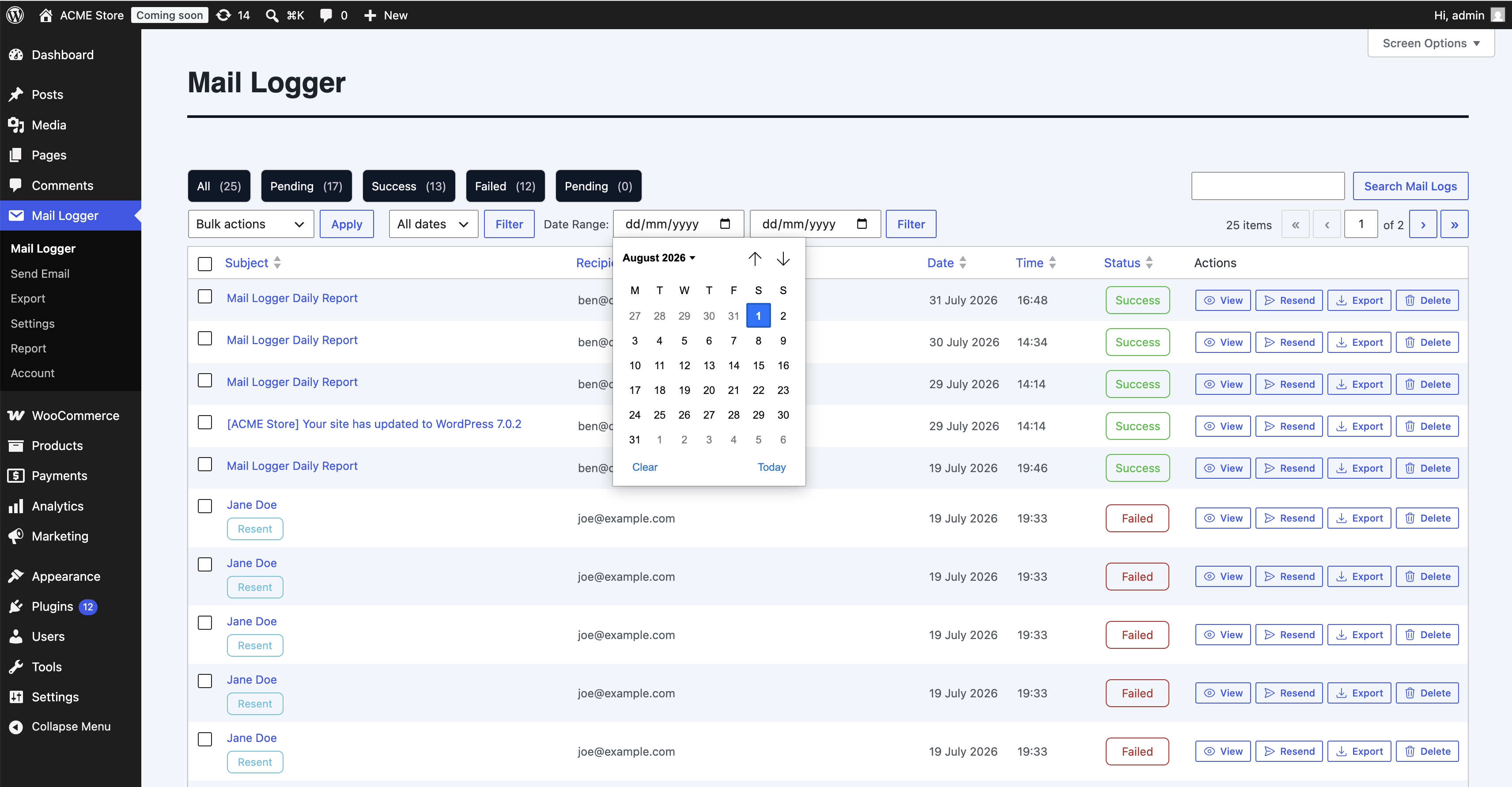
Task: Check the 29 July Mail Logger Daily Report row
Action: tap(205, 380)
